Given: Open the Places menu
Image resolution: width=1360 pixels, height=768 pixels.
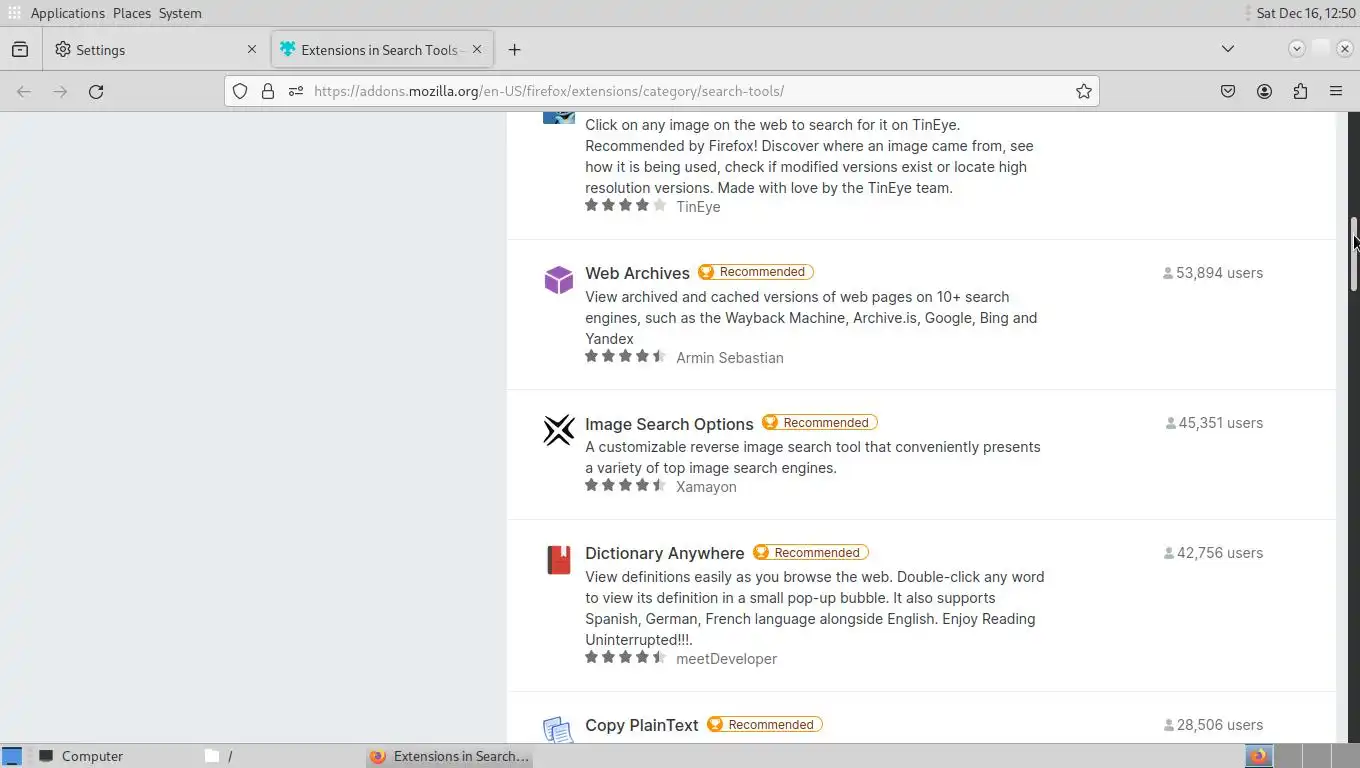Looking at the screenshot, I should click(x=132, y=13).
